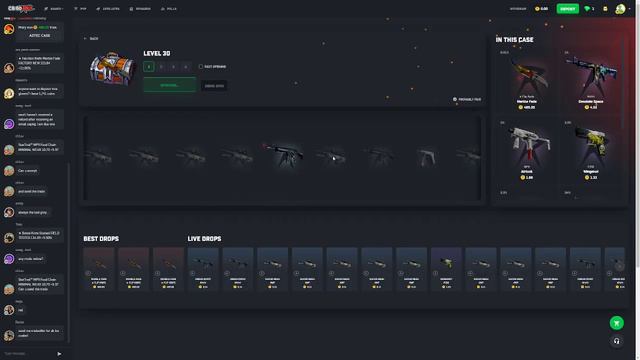This screenshot has width=640, height=360.
Task: Open the Games dropdown in top navigation
Action: click(53, 9)
